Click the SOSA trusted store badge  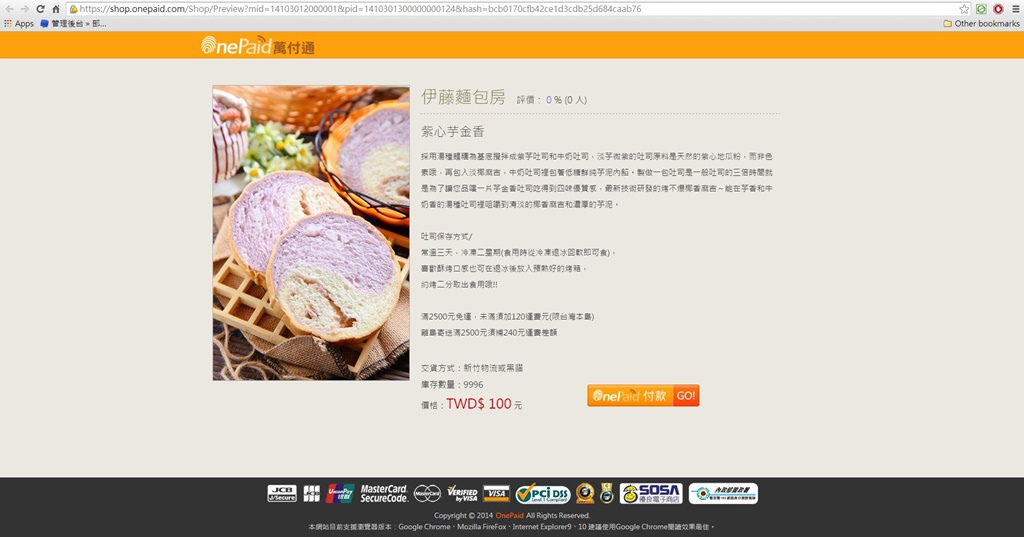[x=651, y=494]
